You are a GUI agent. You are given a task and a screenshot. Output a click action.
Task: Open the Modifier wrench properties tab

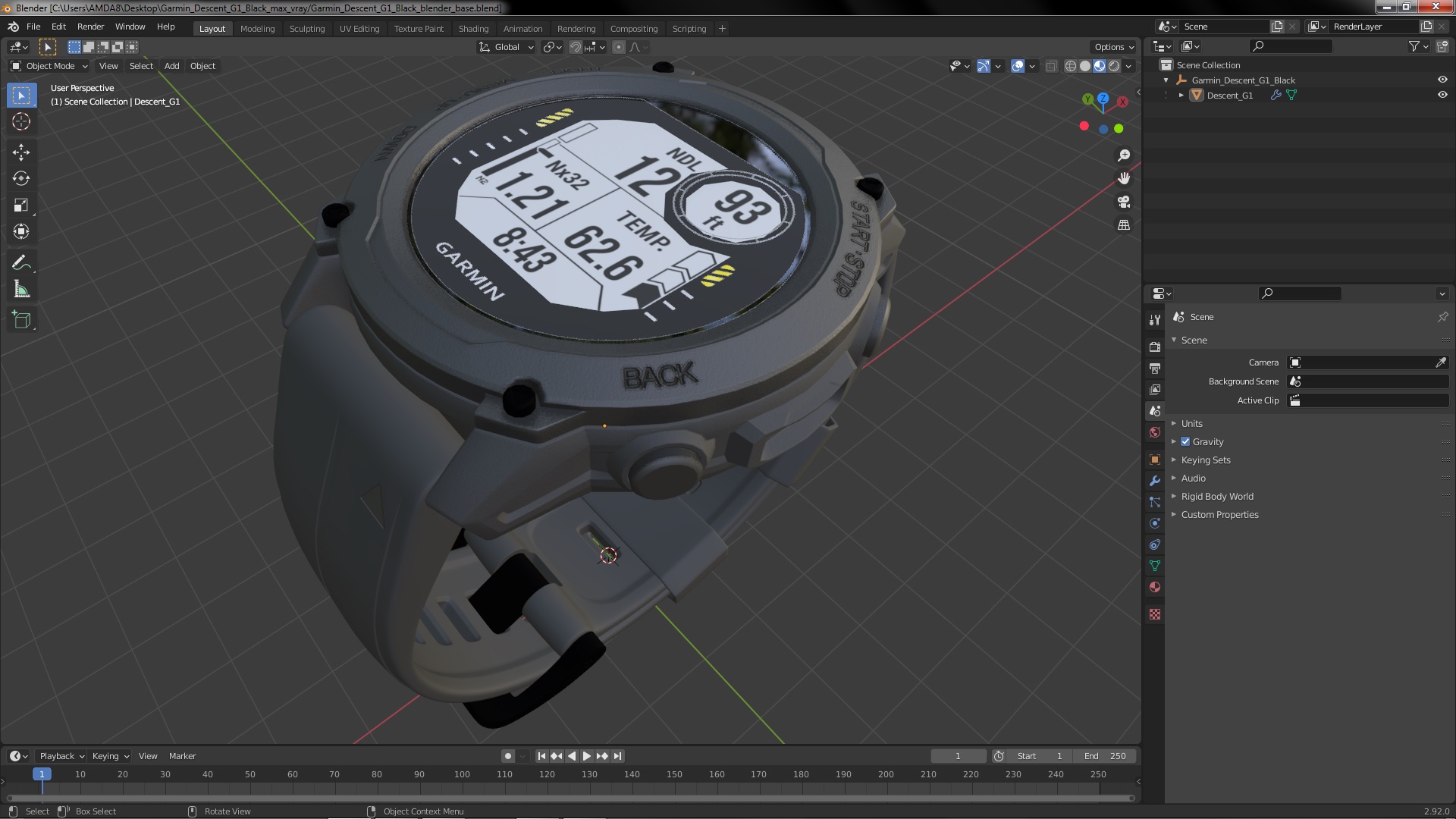(1155, 481)
